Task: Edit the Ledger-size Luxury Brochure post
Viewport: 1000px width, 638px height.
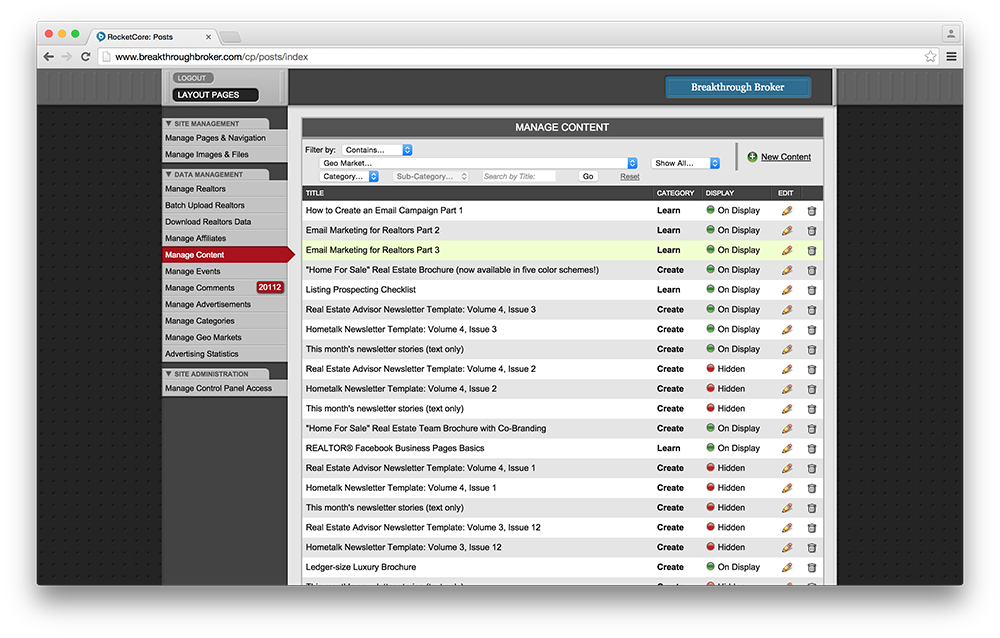Action: [787, 567]
